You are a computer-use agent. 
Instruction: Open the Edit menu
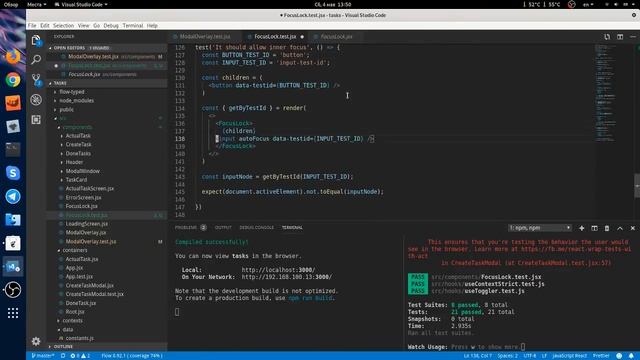click(x=44, y=25)
